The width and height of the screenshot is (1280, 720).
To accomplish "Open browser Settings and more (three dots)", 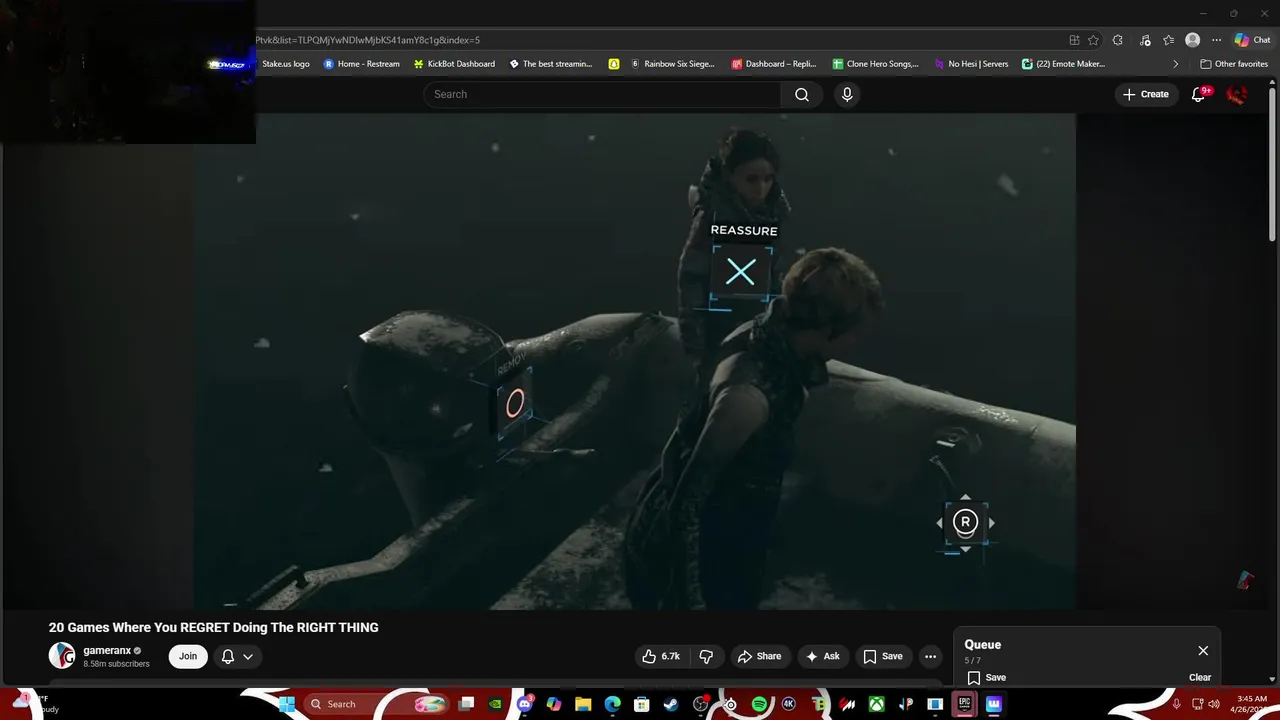I will [1216, 40].
